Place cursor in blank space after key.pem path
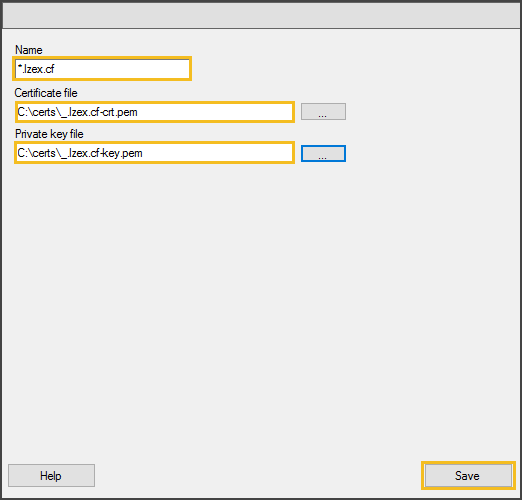Screen dimensions: 522x500 217,153
